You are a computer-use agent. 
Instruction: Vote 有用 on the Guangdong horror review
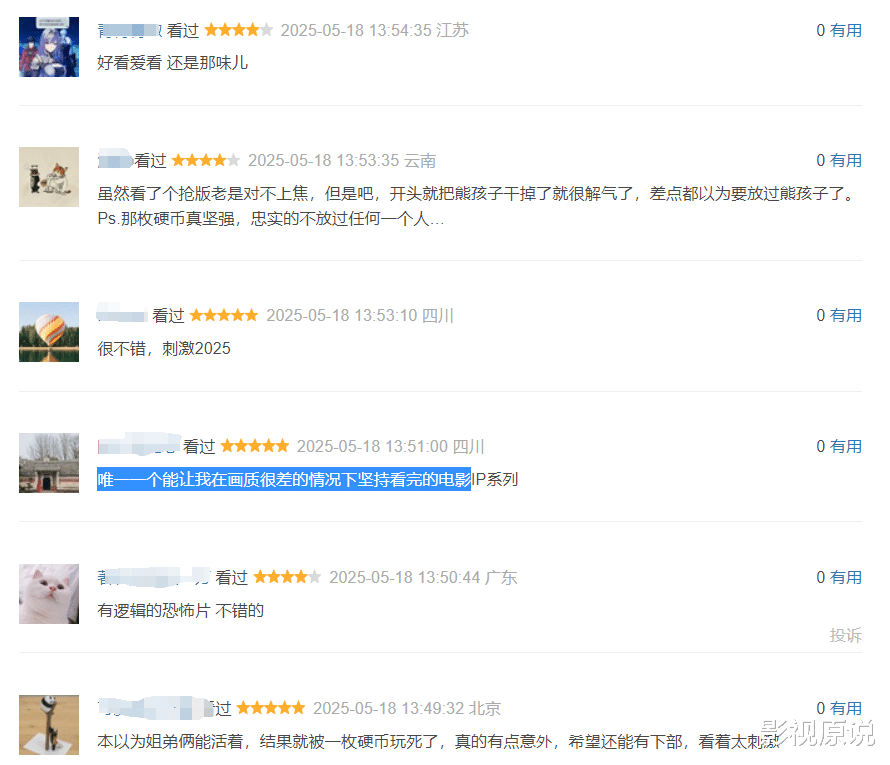click(846, 578)
